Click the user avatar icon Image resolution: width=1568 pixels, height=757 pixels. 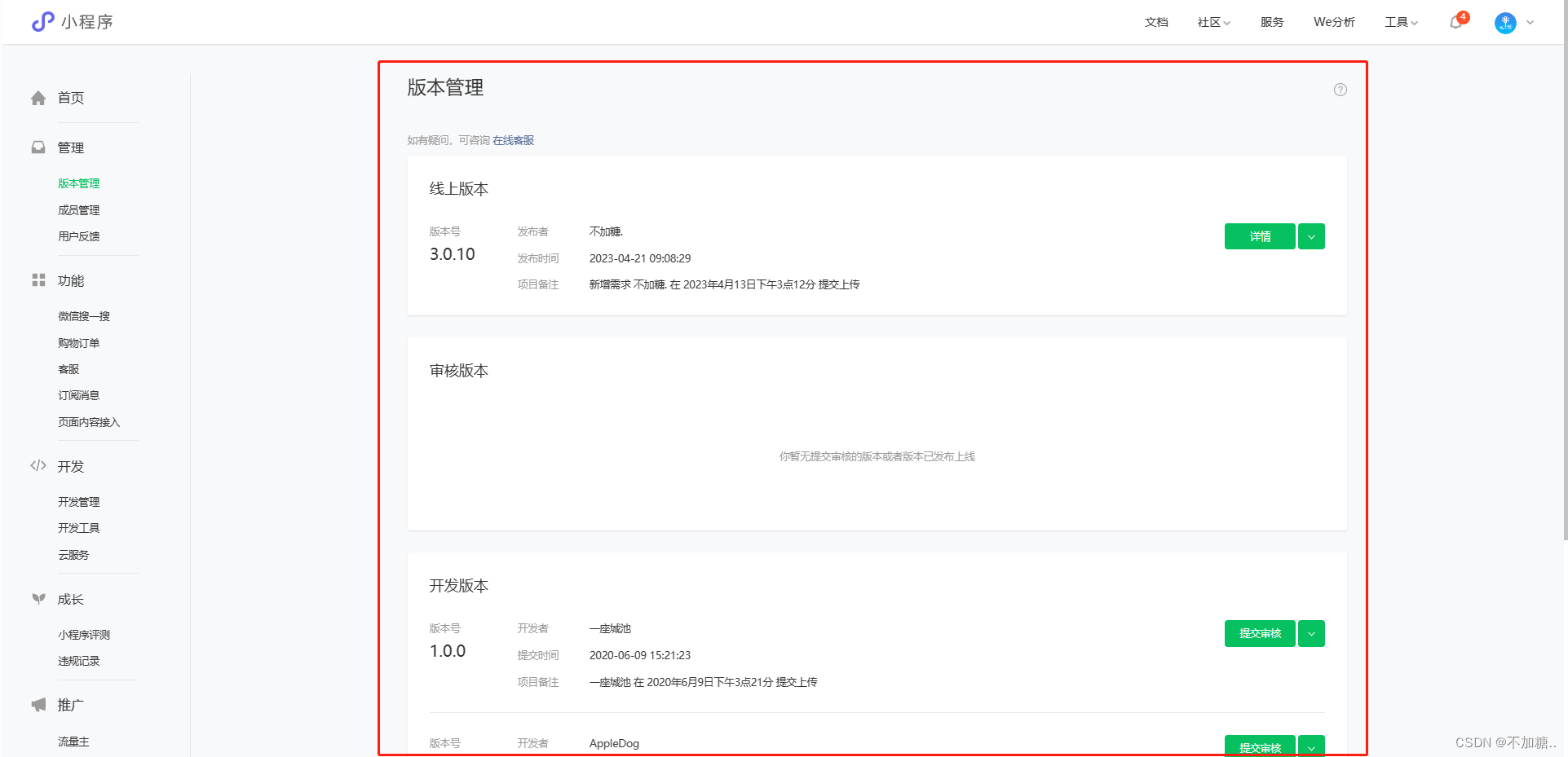(1504, 23)
